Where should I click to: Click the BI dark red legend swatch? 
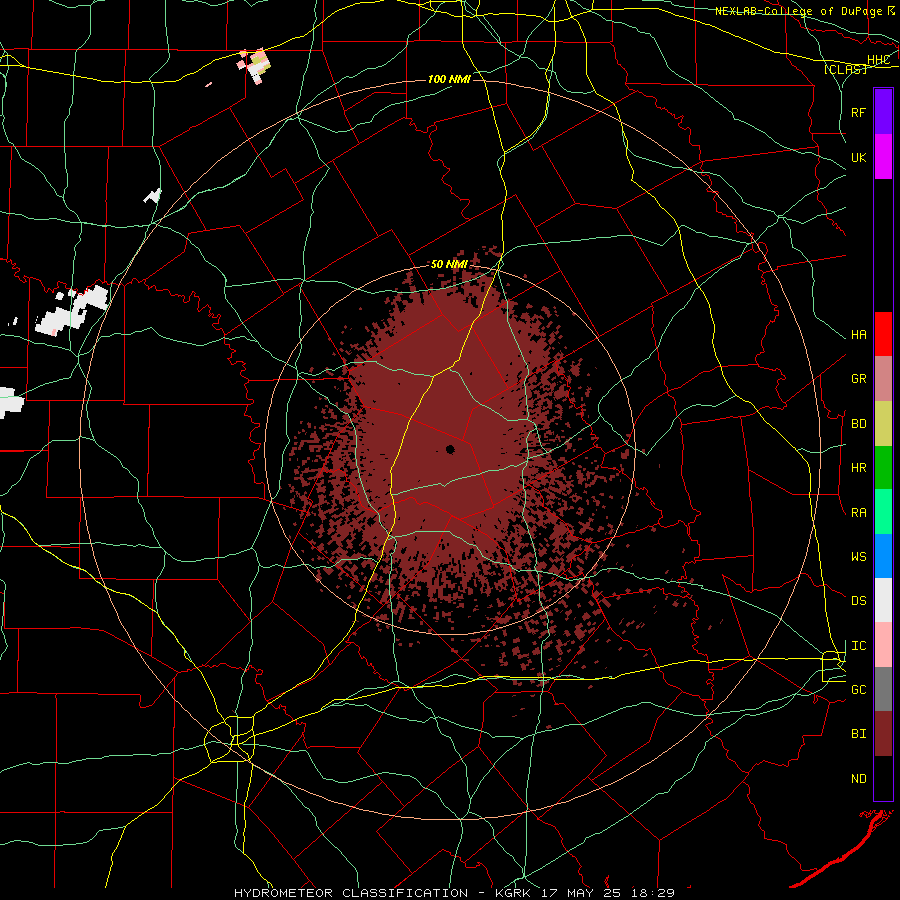coord(883,734)
